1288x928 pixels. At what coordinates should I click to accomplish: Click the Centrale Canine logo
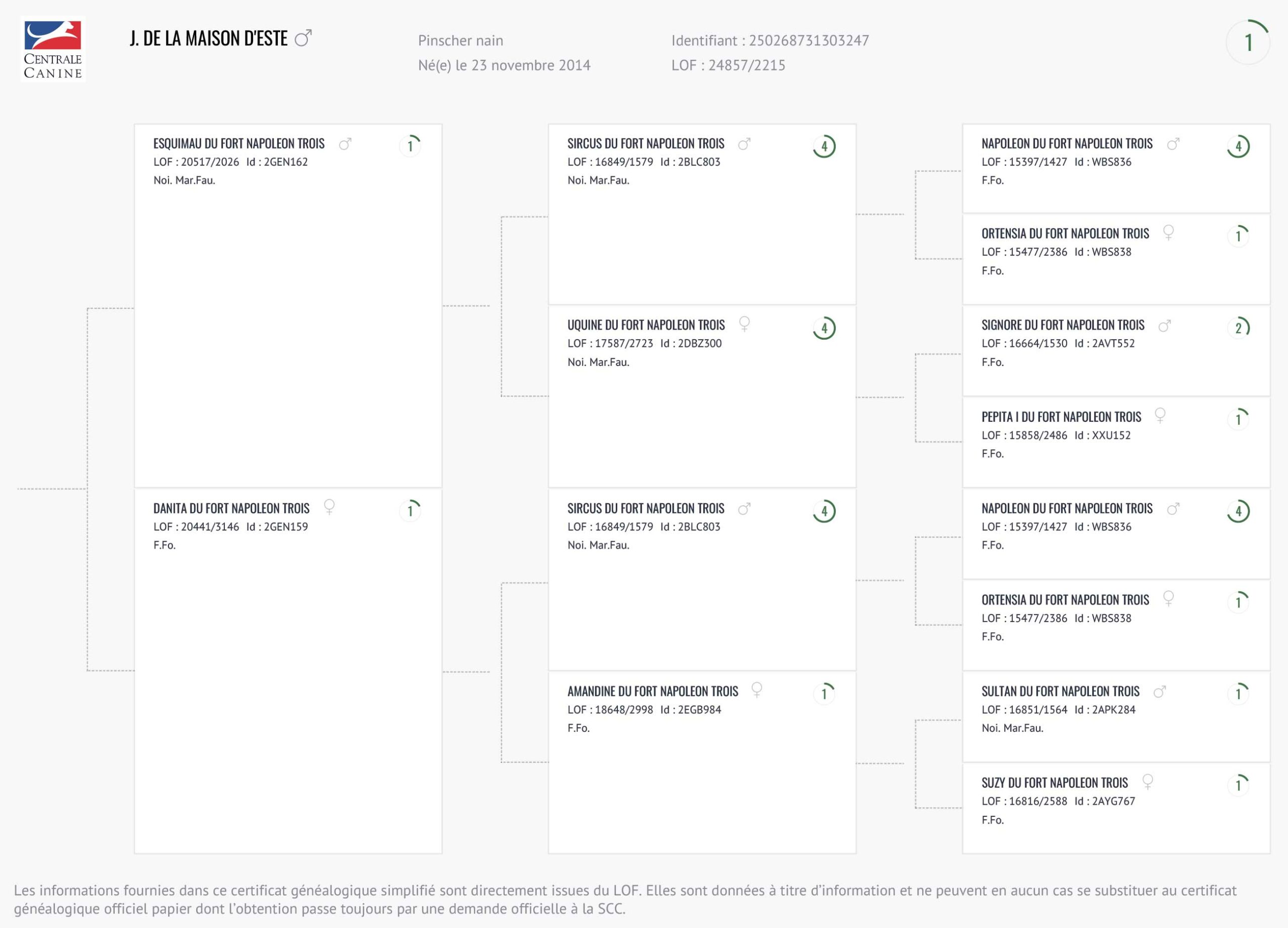(53, 49)
